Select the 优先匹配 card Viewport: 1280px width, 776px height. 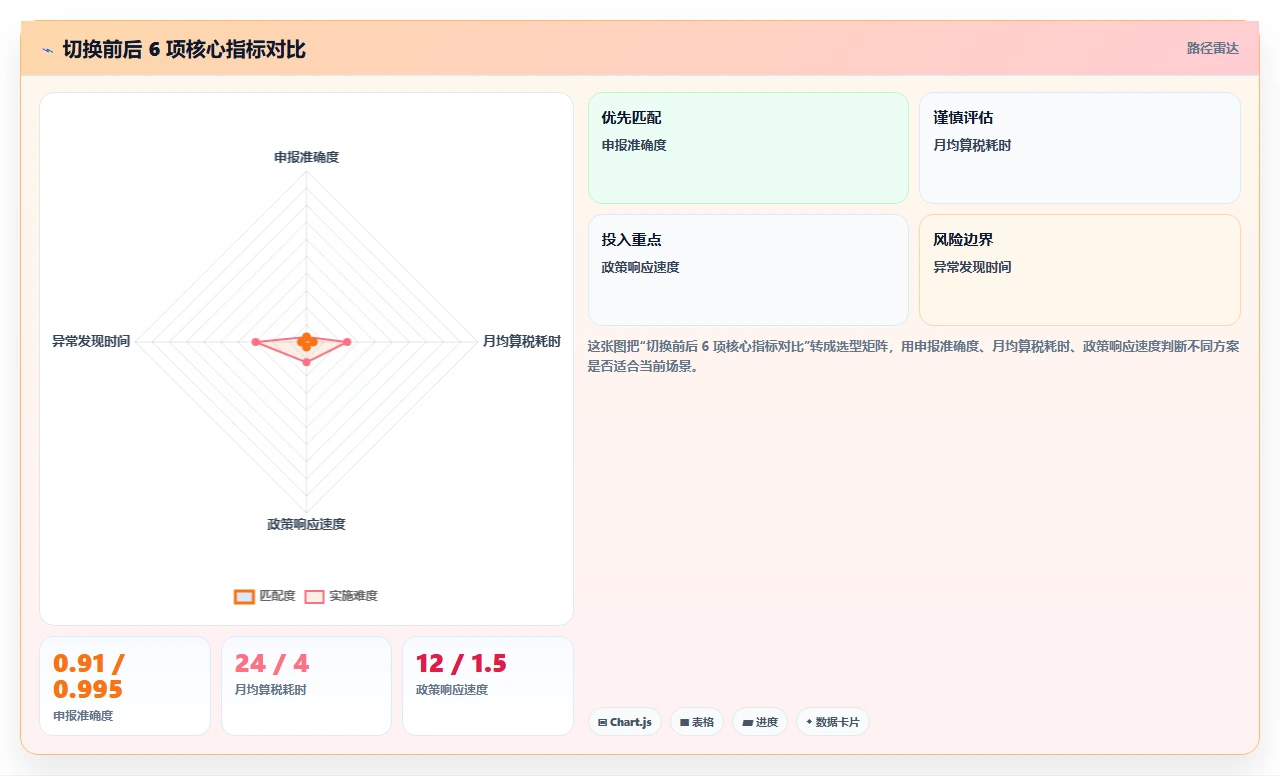(x=748, y=148)
